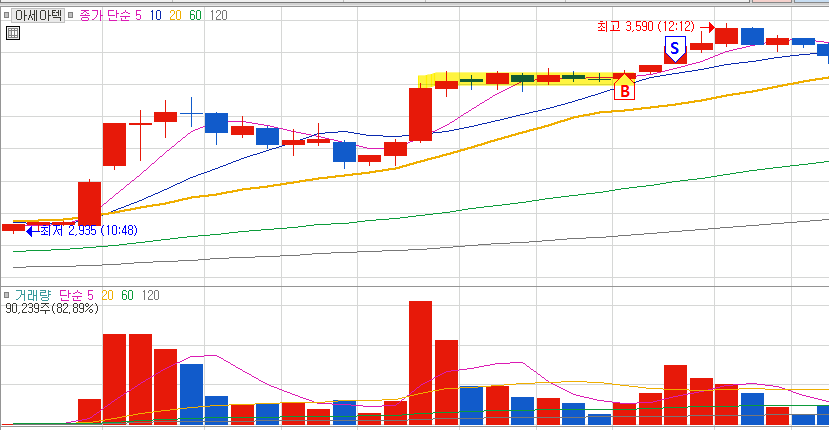Click the red candle at the 3,590 high

[x=726, y=35]
